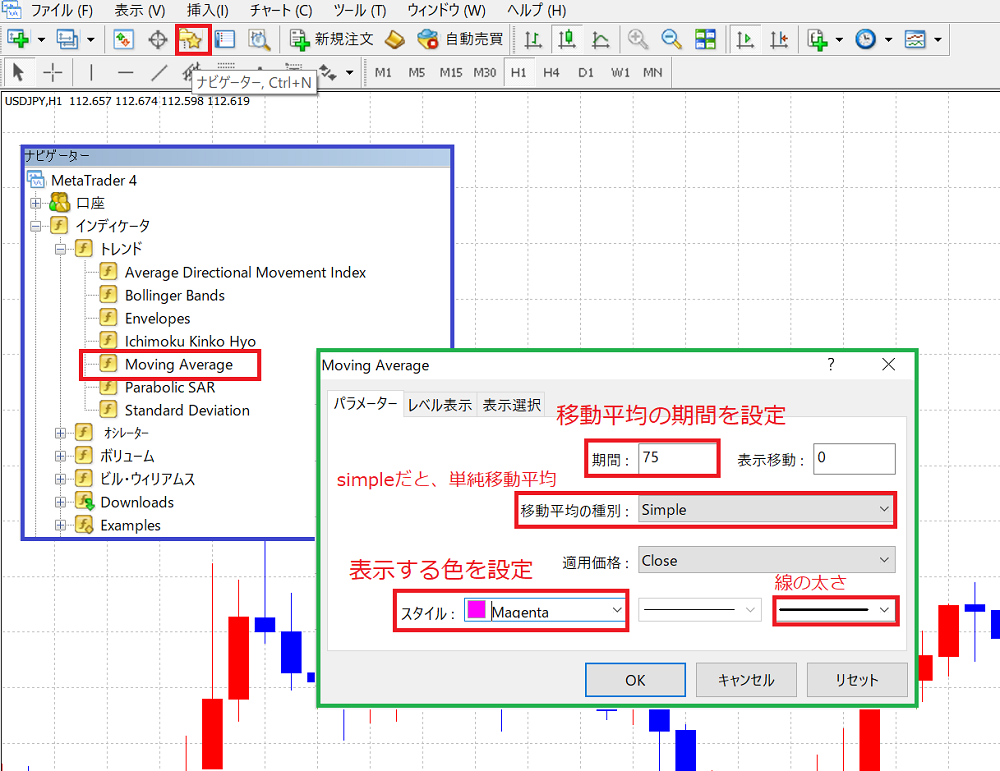Click the tile windows icon
This screenshot has height=771, width=1000.
coord(705,40)
